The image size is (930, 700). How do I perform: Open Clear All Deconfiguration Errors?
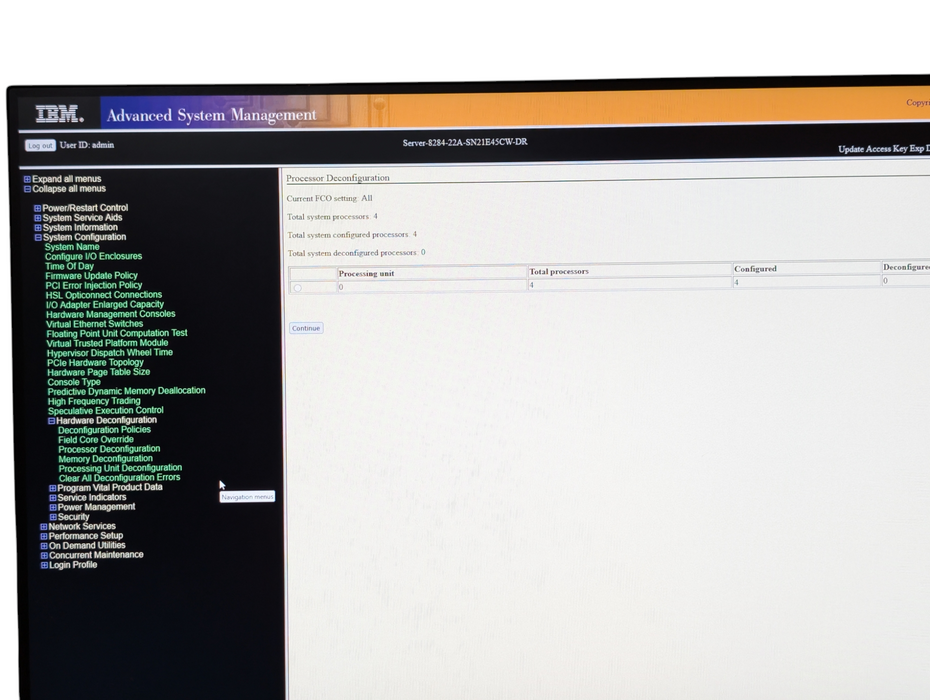[x=119, y=478]
